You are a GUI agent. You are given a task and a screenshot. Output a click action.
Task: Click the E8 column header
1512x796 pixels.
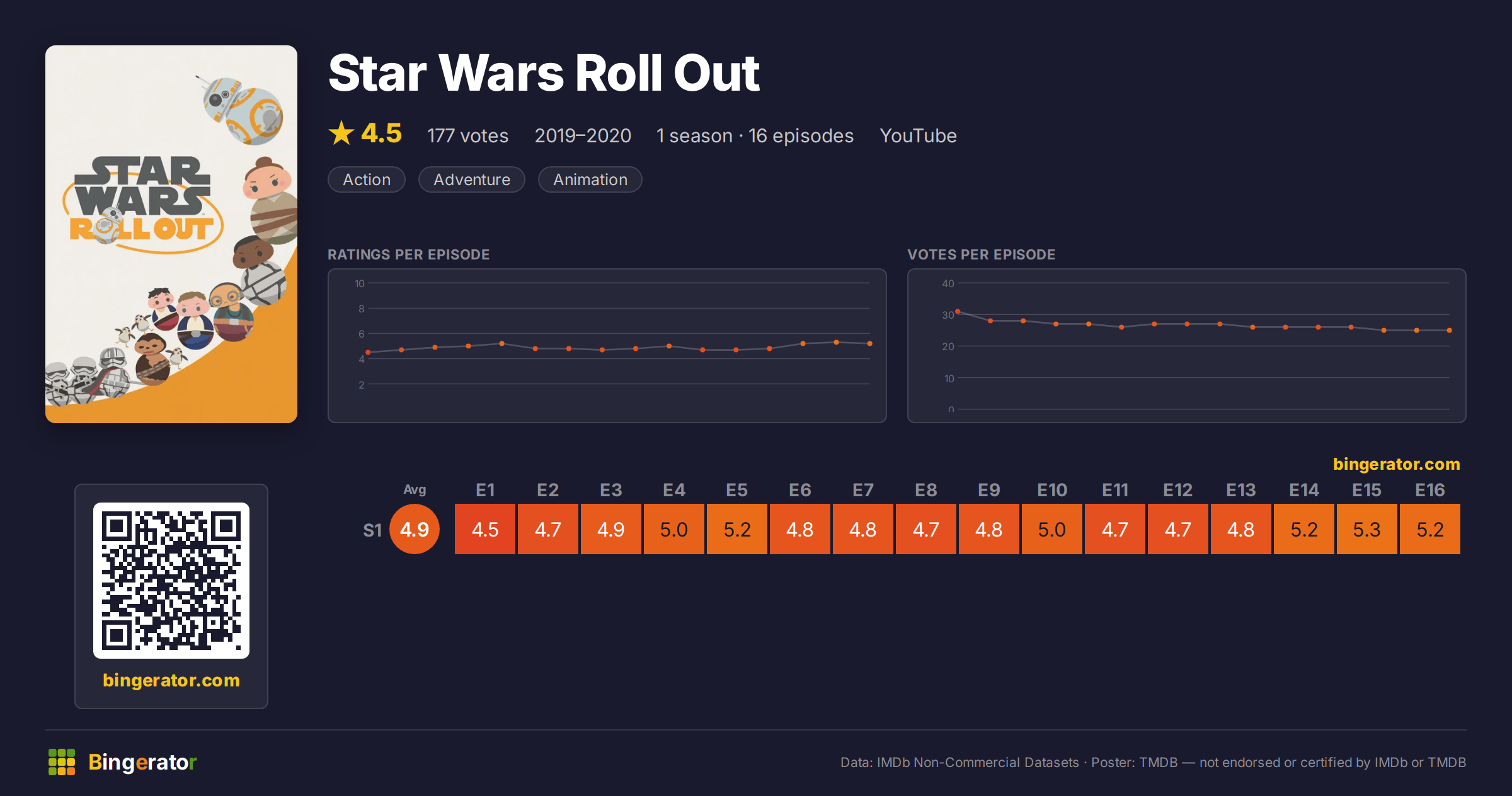[x=926, y=490]
